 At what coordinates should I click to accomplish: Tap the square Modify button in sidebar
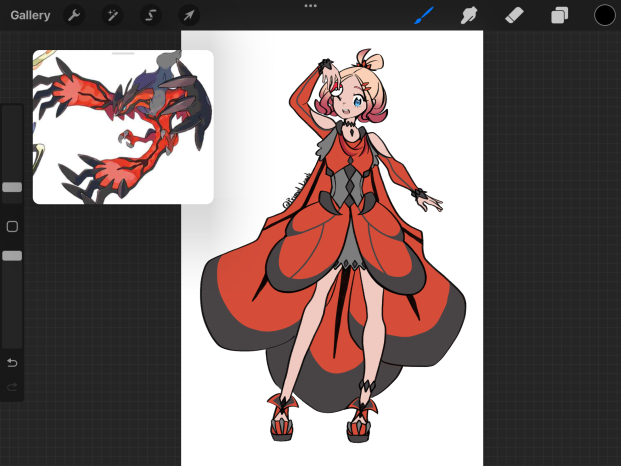12,226
